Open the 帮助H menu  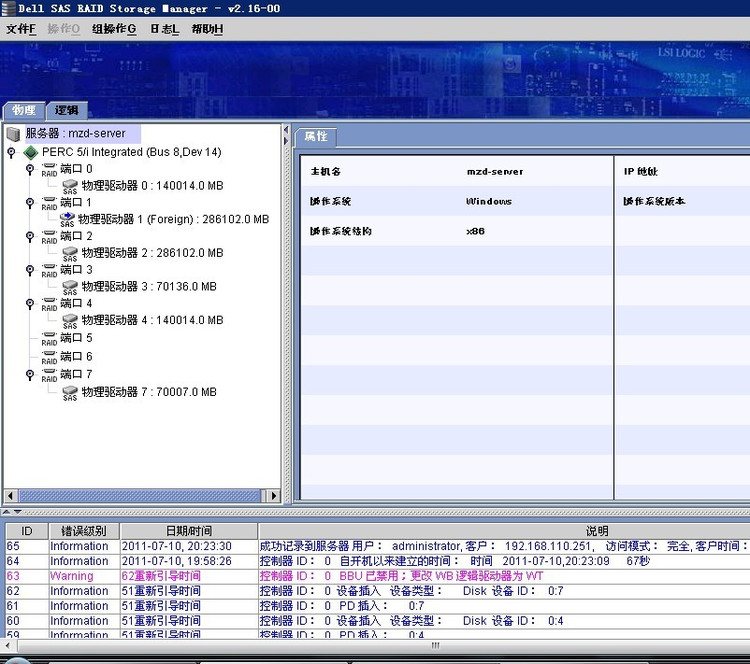[x=207, y=29]
